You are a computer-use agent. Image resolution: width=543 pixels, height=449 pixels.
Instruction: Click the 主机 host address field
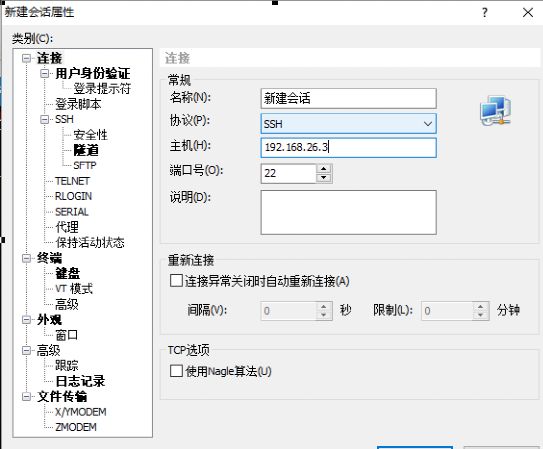pos(348,147)
